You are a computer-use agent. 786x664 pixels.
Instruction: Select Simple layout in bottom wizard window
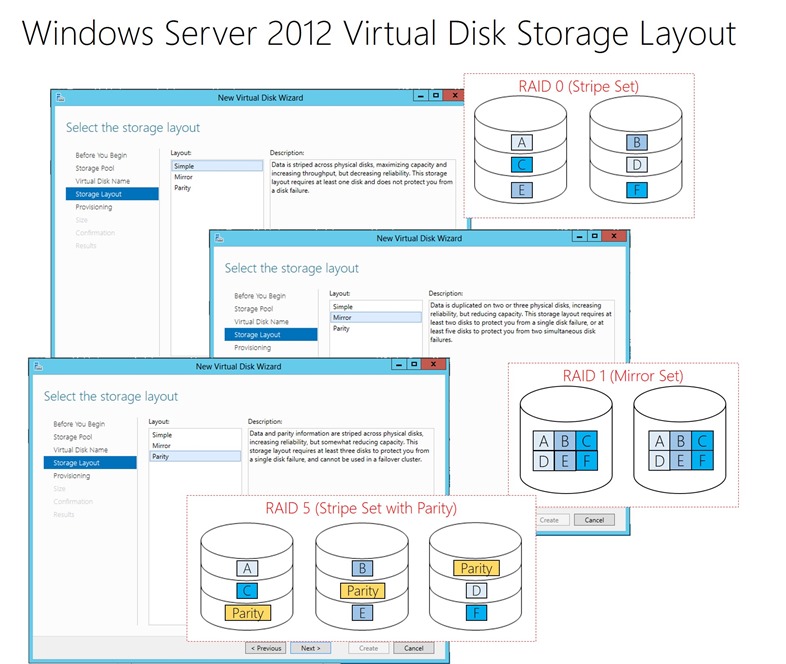[x=162, y=435]
